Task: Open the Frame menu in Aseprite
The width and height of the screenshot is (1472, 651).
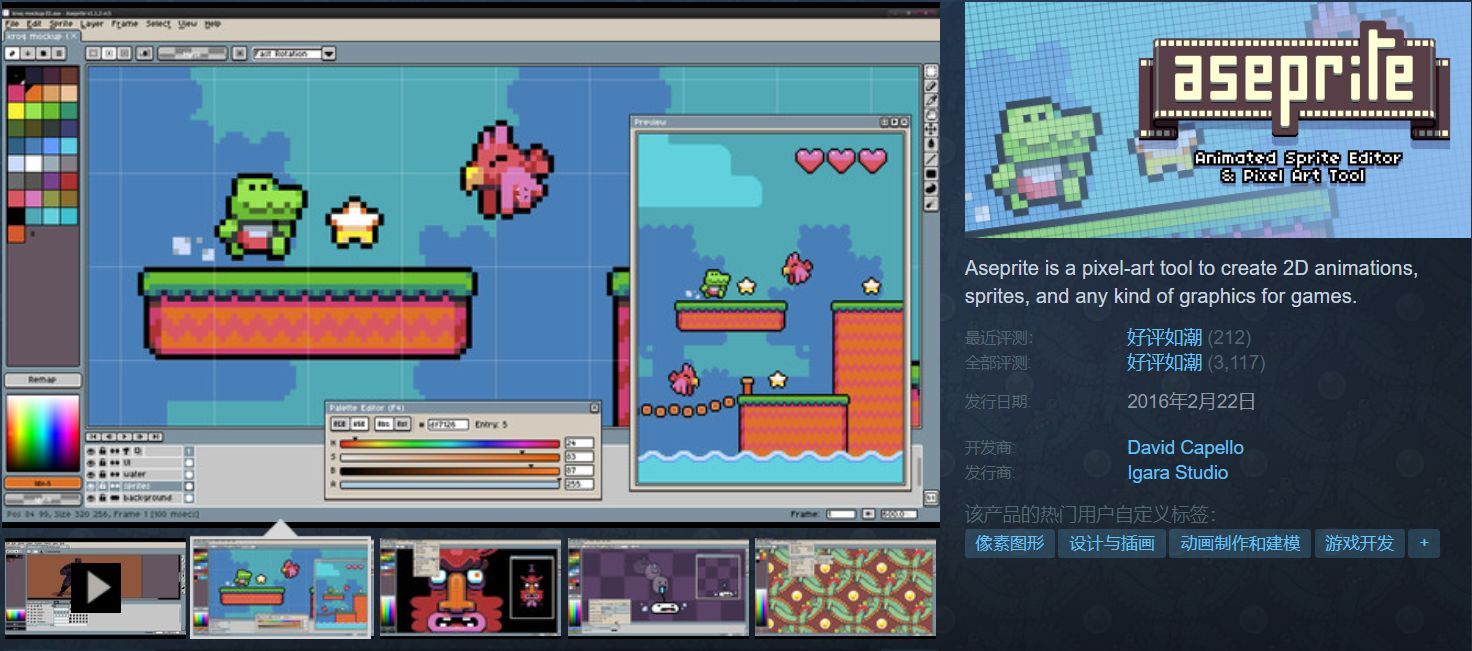Action: tap(125, 24)
